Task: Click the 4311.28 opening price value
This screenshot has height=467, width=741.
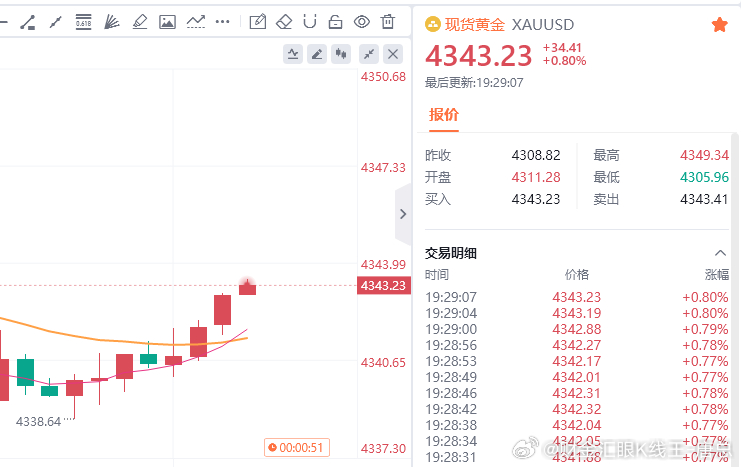Action: [x=536, y=177]
